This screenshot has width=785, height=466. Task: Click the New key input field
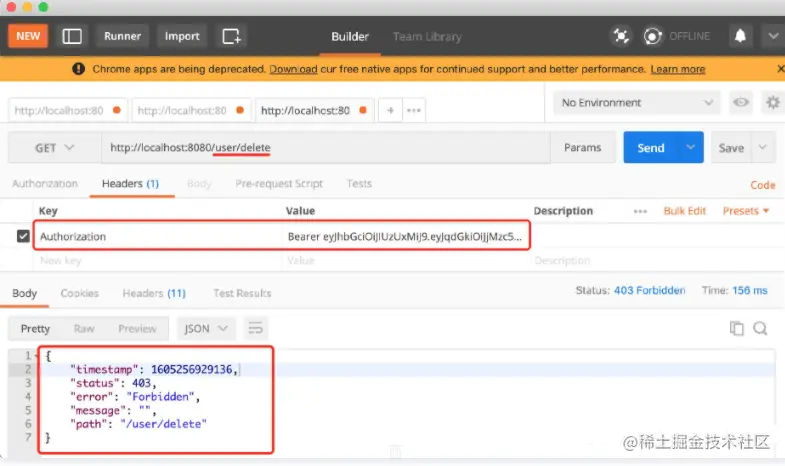(x=157, y=260)
